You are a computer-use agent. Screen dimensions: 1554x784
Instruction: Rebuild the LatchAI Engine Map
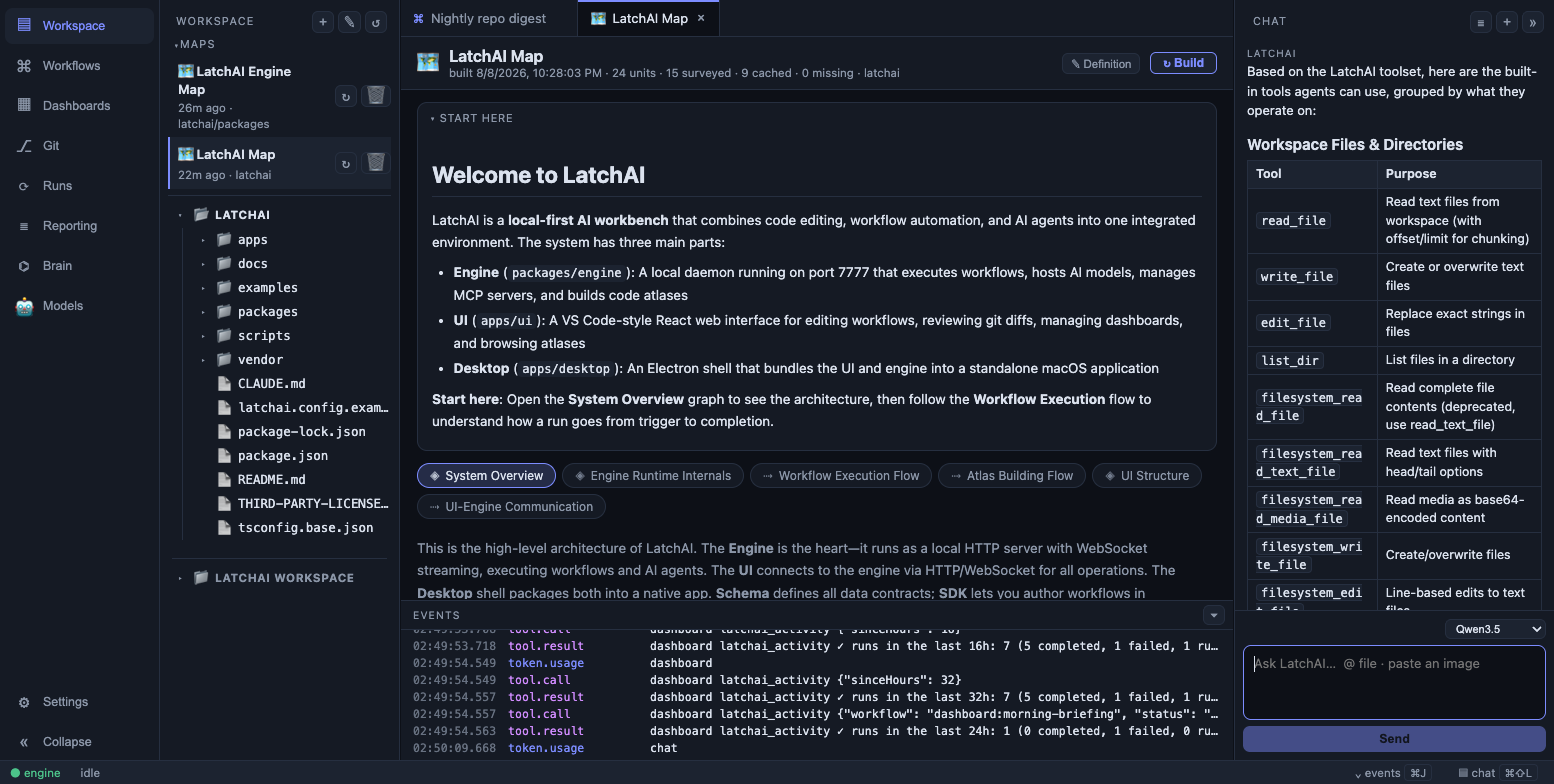click(x=346, y=96)
